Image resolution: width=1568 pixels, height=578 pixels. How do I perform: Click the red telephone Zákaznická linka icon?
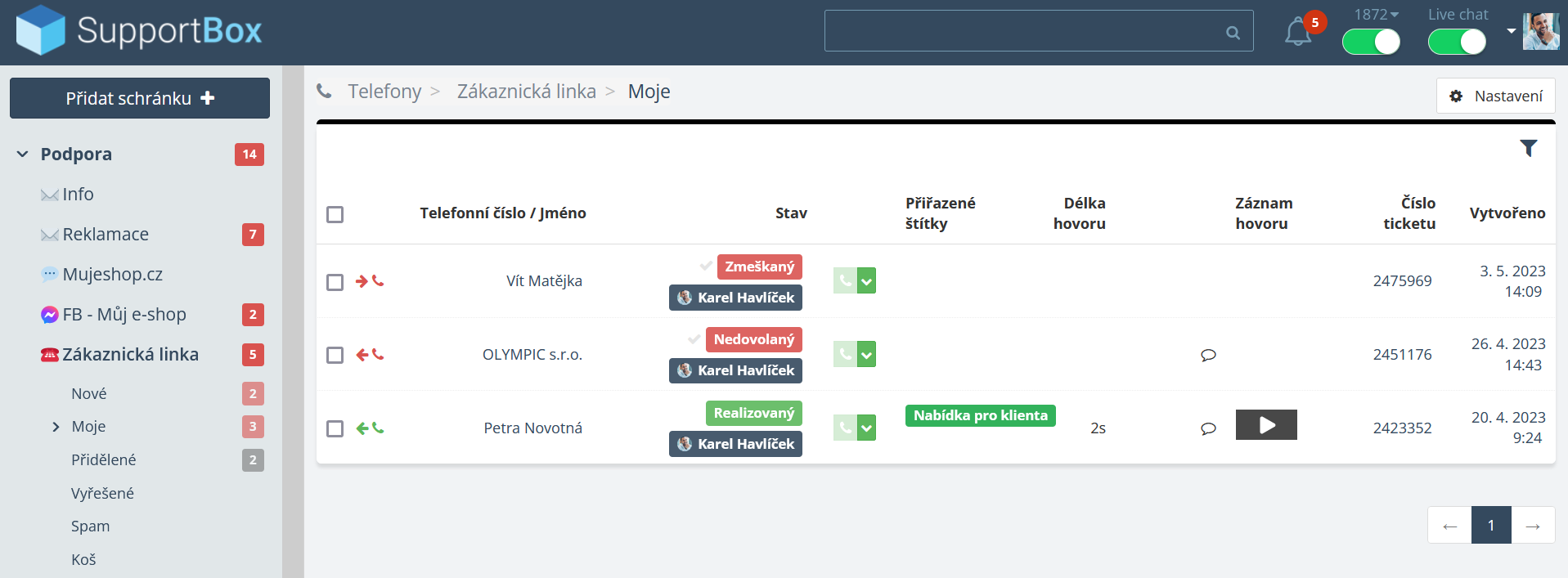click(49, 355)
